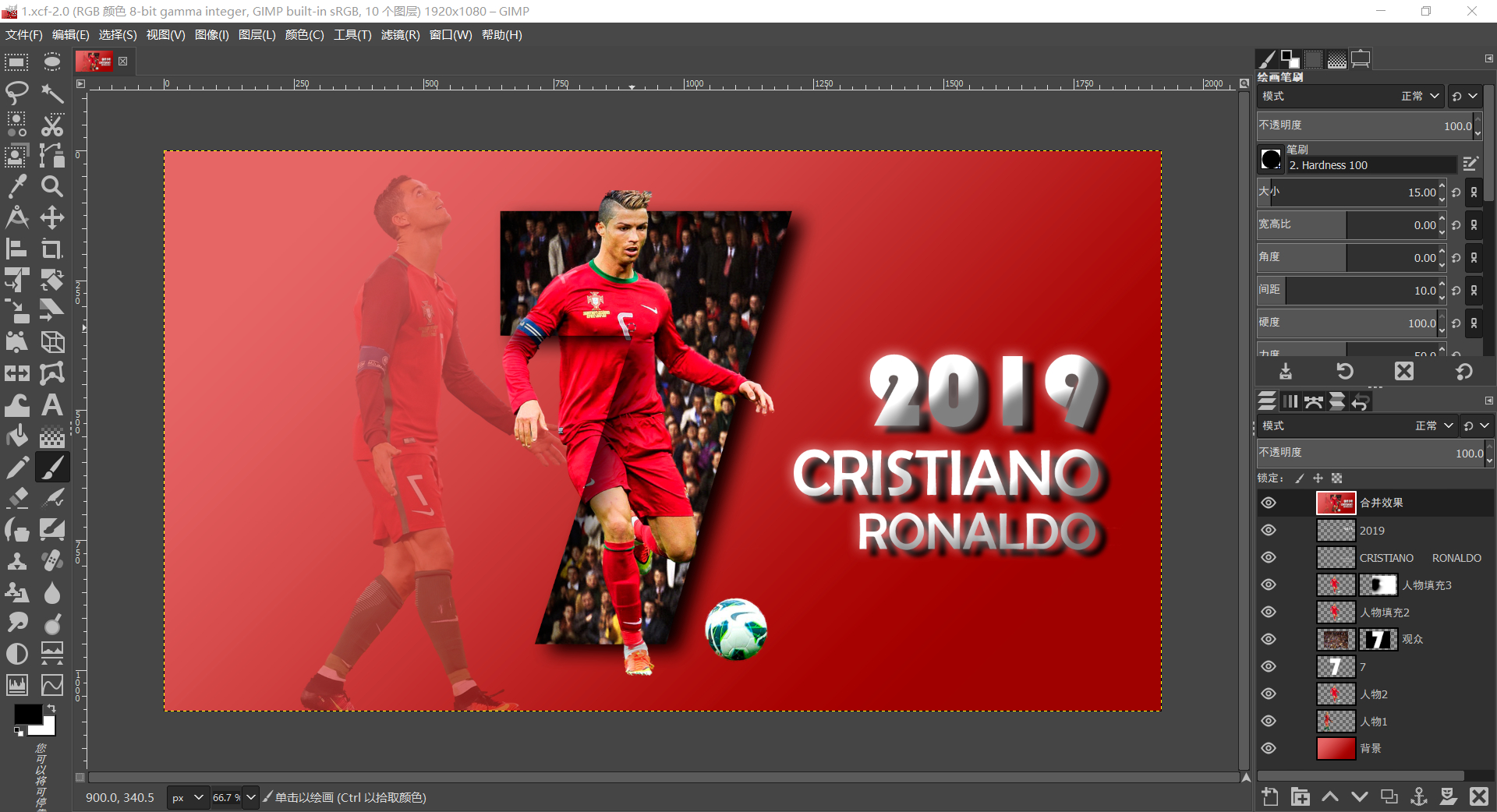
Task: Save tool preset using the bottom save icon
Action: tap(1286, 372)
